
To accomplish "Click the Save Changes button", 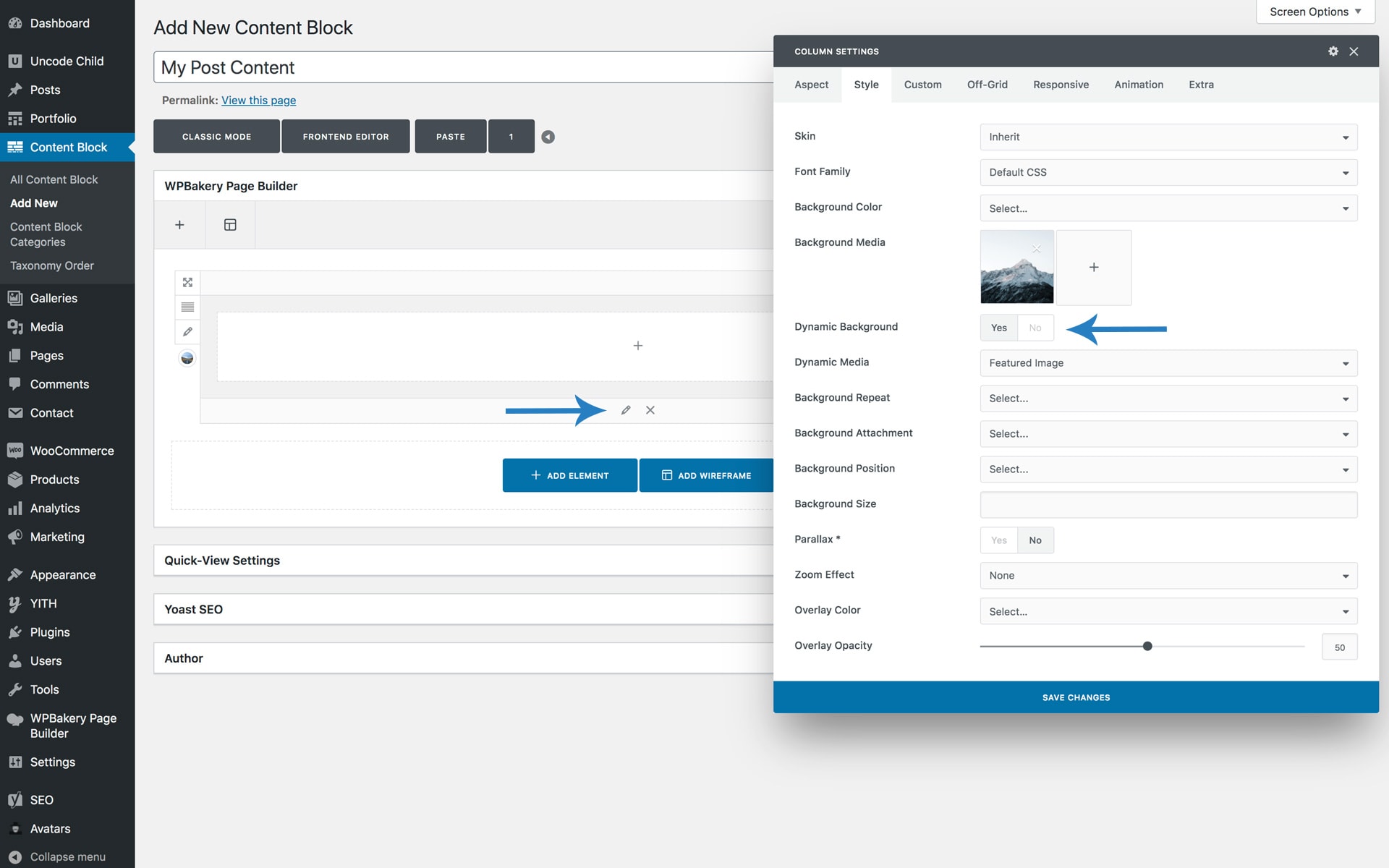I will 1076,697.
